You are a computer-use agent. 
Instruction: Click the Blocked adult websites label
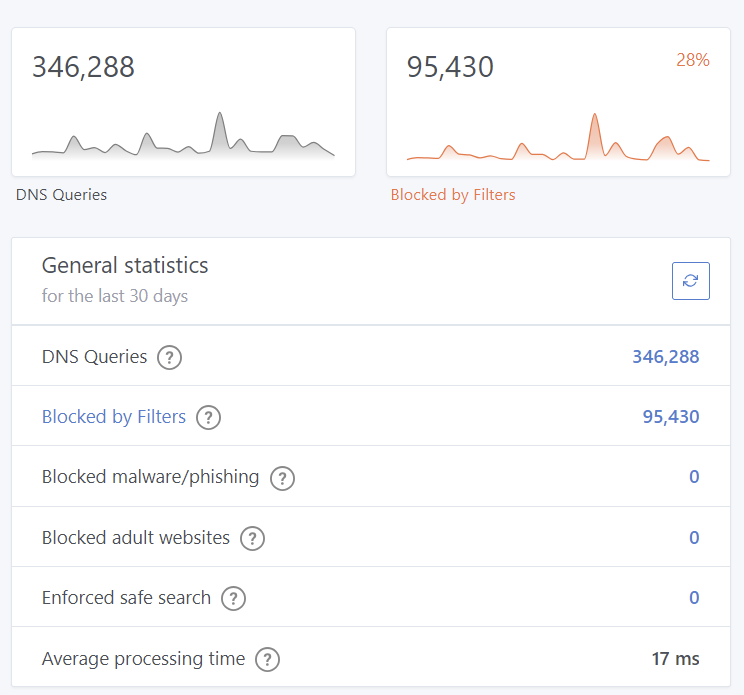pos(136,537)
